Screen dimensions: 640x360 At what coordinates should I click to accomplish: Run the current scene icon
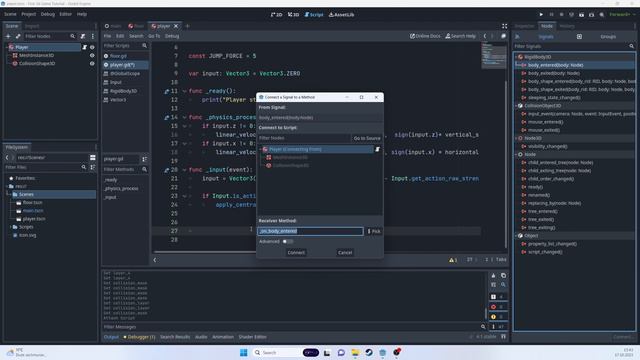(x=582, y=14)
